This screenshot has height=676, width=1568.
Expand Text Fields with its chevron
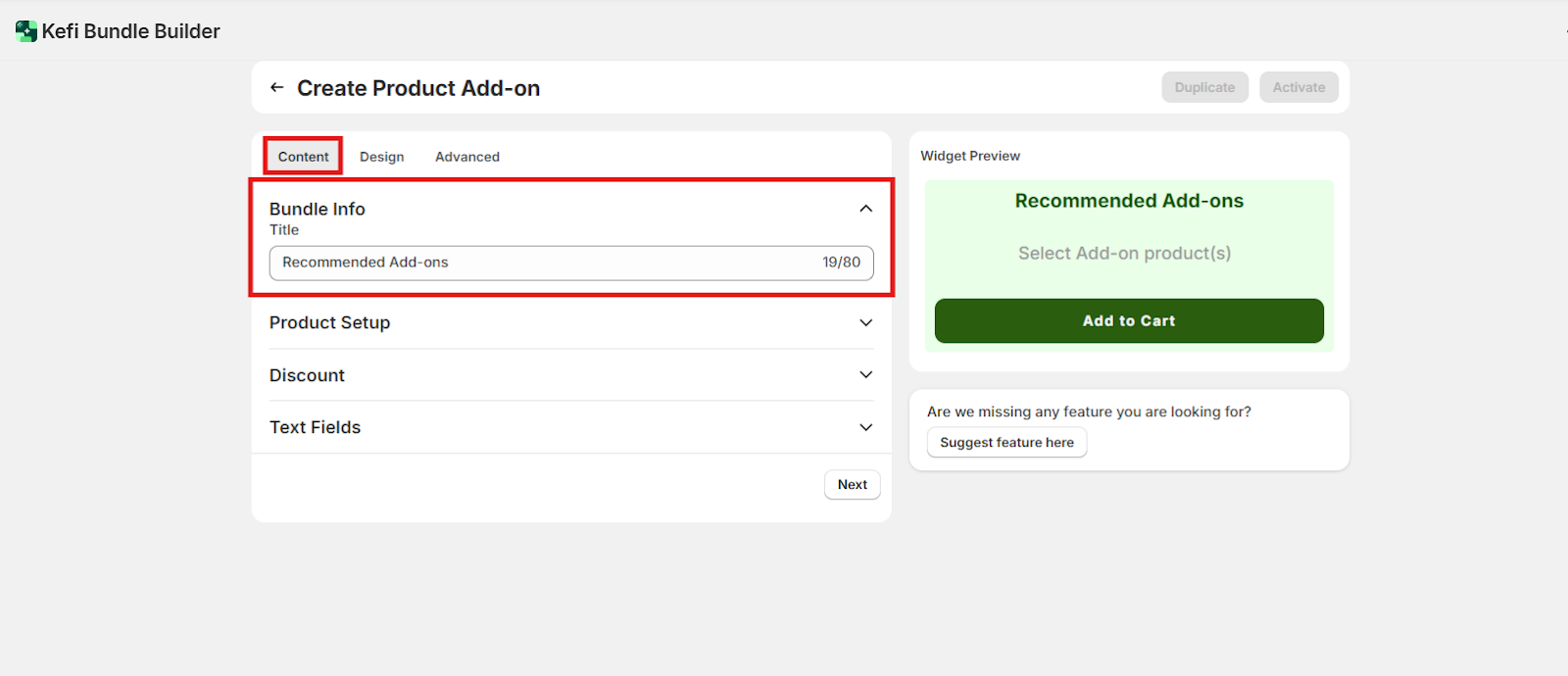click(x=865, y=427)
